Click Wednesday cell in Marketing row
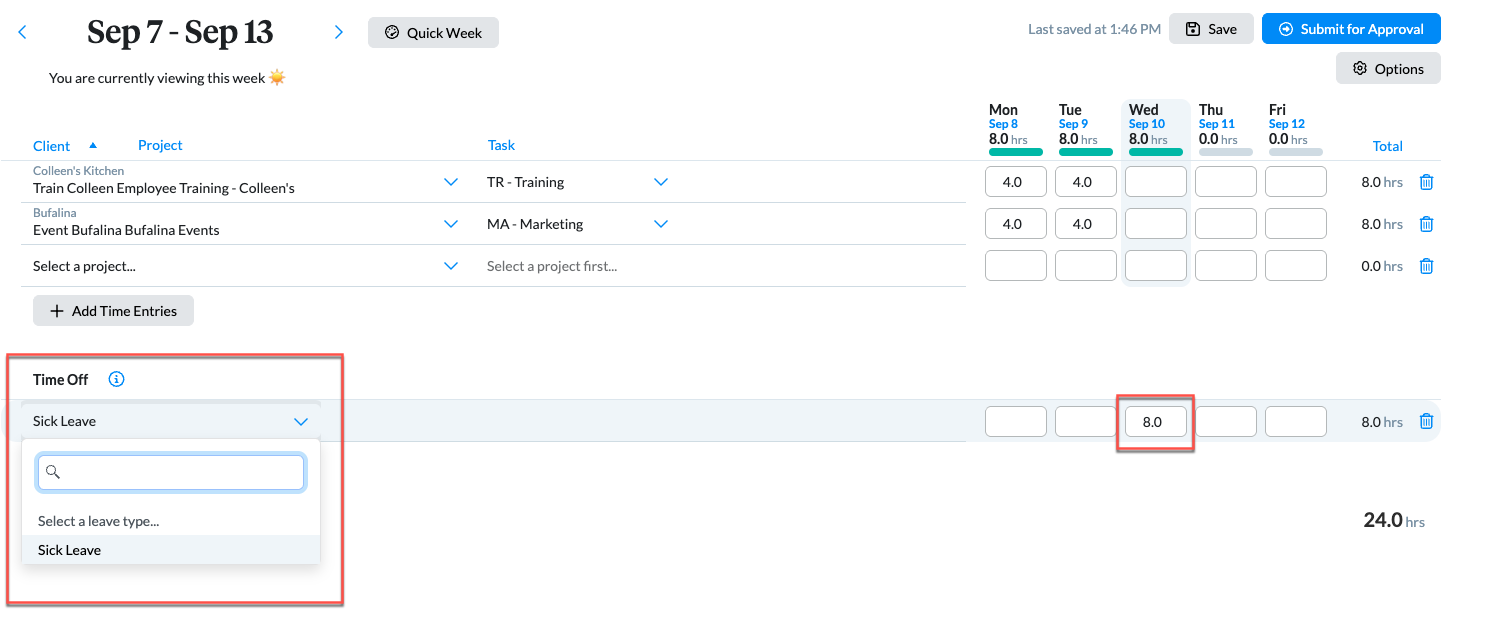 tap(1156, 224)
